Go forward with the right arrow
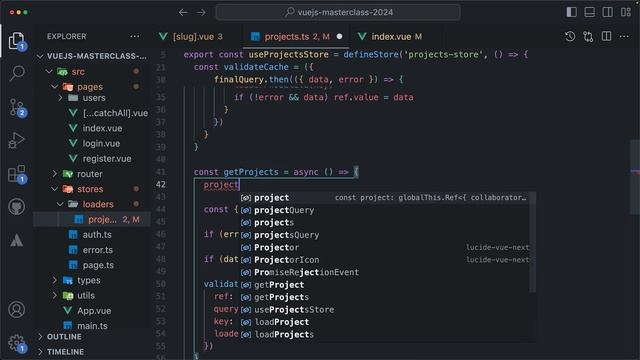Screen dimensions: 640x360 point(201,12)
